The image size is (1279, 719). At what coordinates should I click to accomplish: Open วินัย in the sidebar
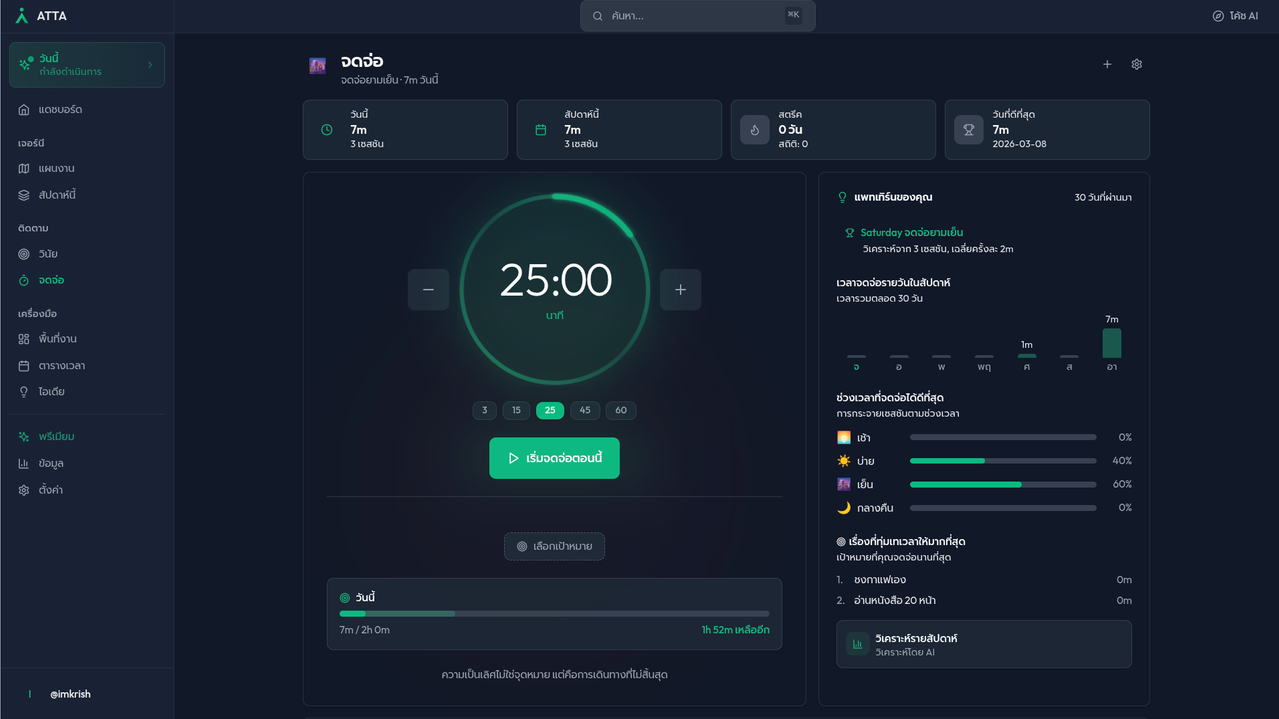[87, 254]
